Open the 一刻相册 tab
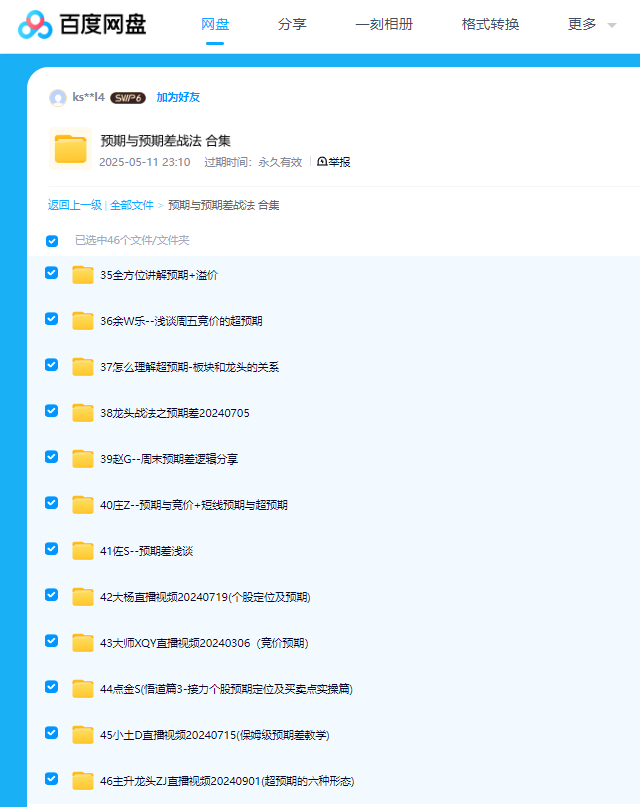Screen dimensions: 640x807 (x=384, y=24)
